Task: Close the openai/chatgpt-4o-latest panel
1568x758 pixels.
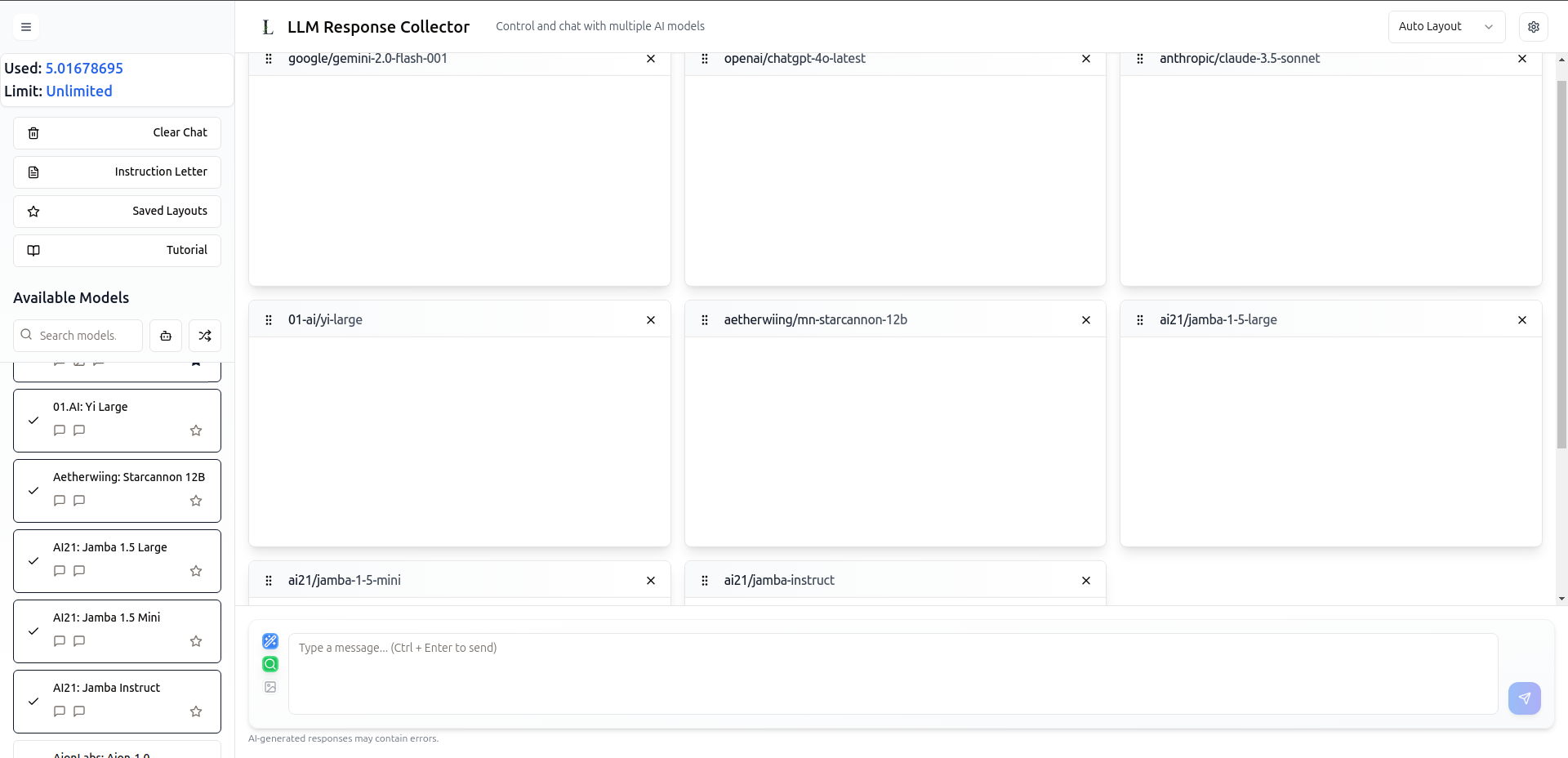Action: tap(1086, 59)
